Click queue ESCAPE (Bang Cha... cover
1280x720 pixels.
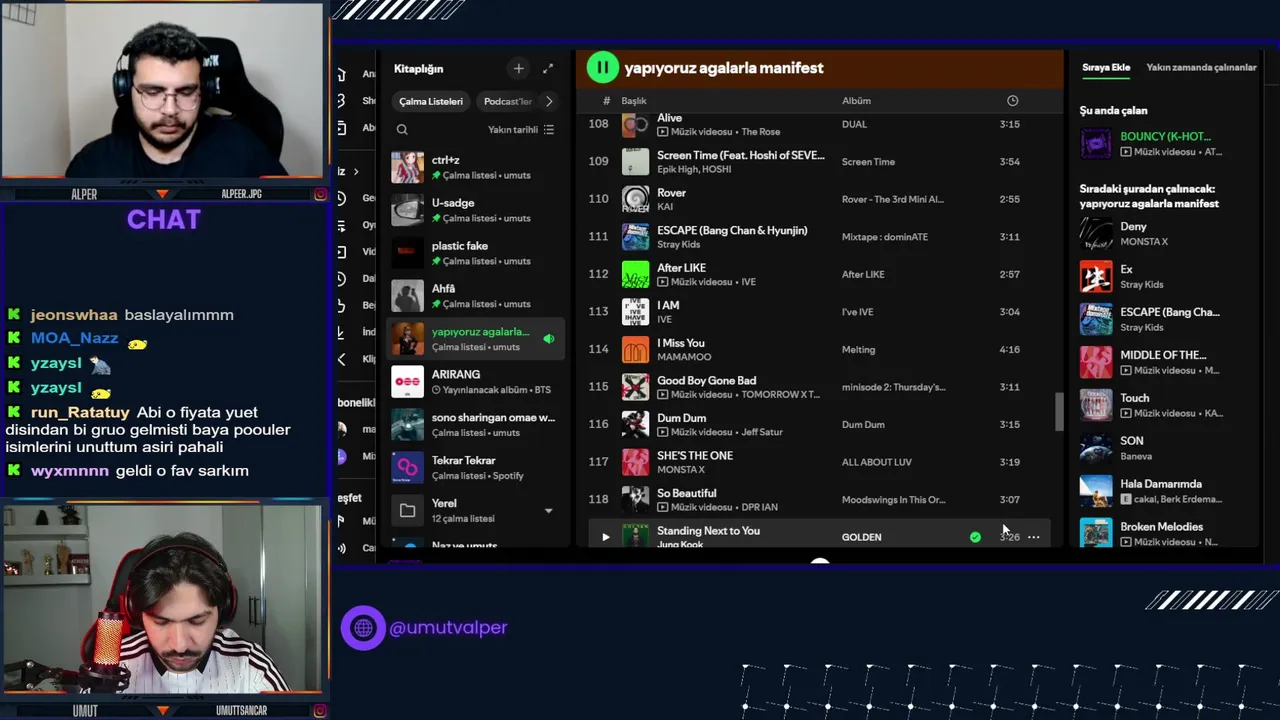(1096, 319)
